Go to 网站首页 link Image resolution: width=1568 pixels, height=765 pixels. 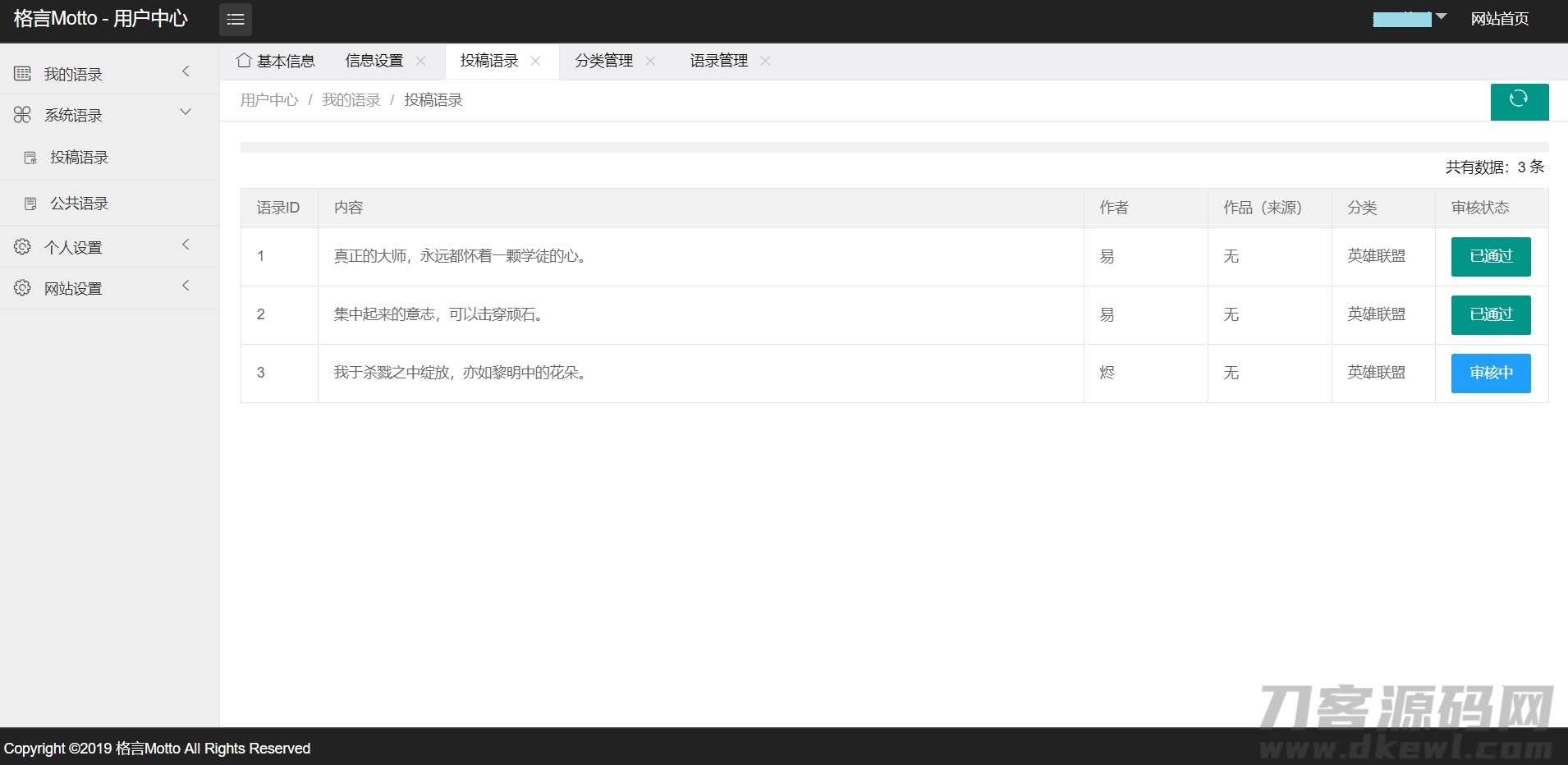click(x=1499, y=19)
